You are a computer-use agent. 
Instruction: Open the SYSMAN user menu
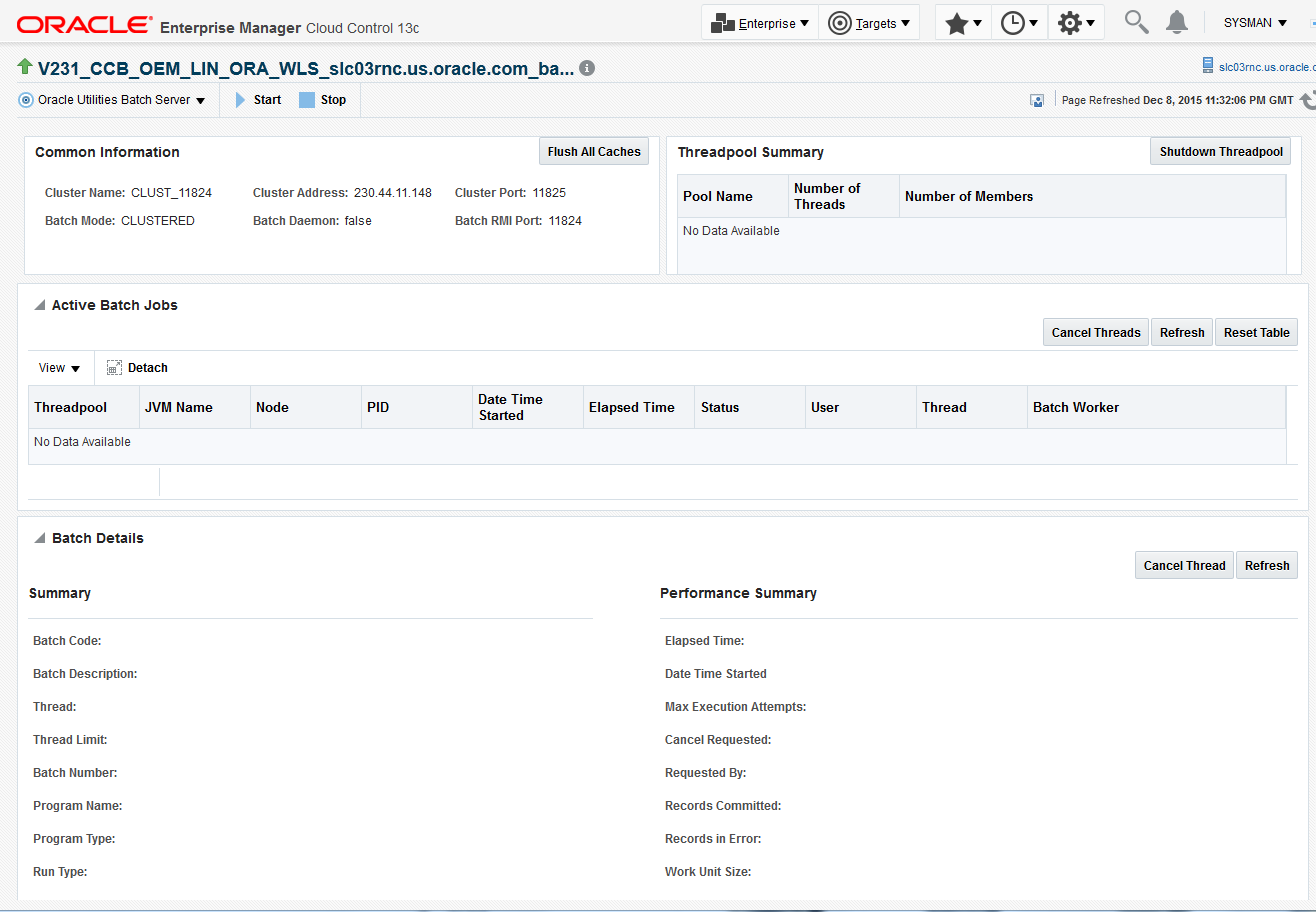[1255, 23]
